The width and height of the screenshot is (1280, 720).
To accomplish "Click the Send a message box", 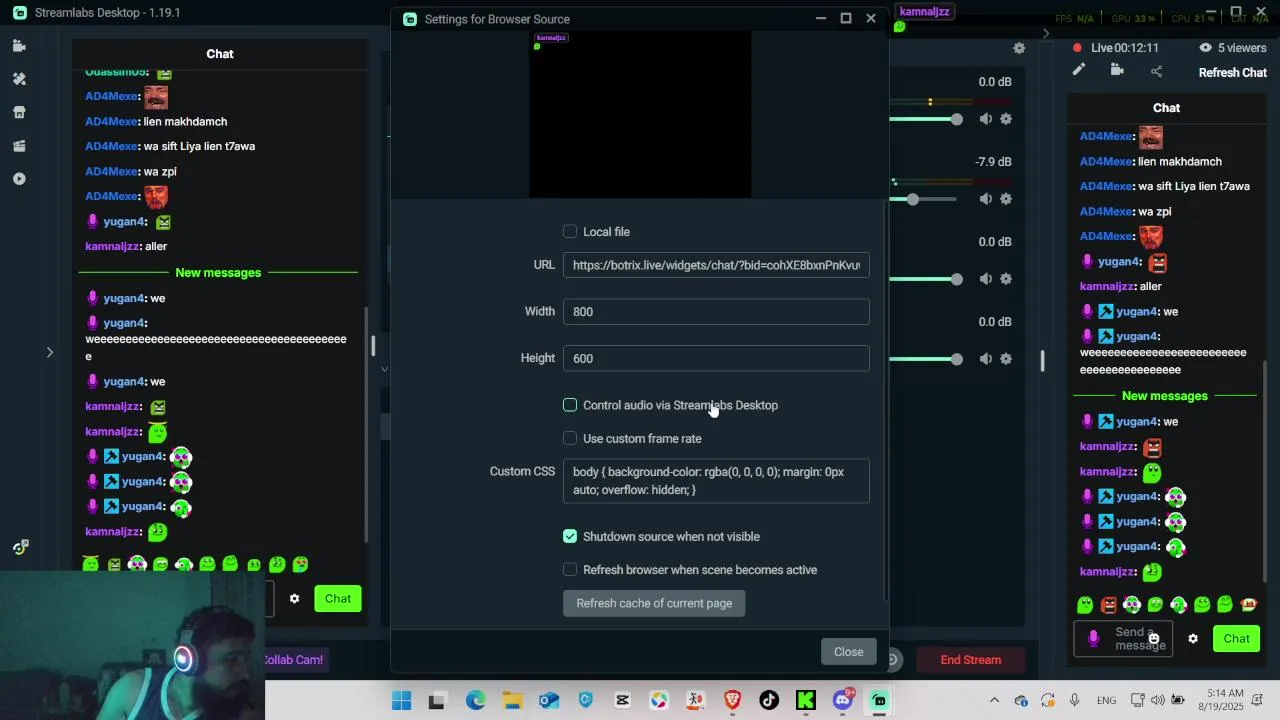I will [1123, 639].
